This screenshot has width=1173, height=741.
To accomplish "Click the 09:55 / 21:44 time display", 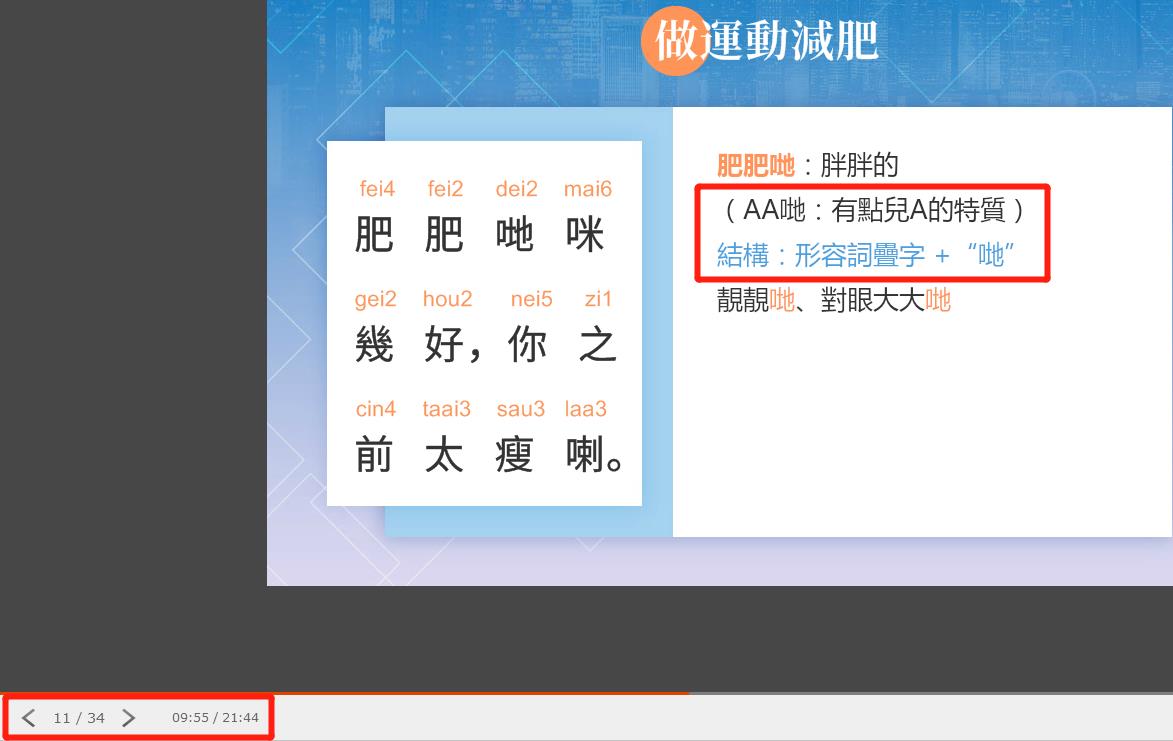I will point(215,718).
